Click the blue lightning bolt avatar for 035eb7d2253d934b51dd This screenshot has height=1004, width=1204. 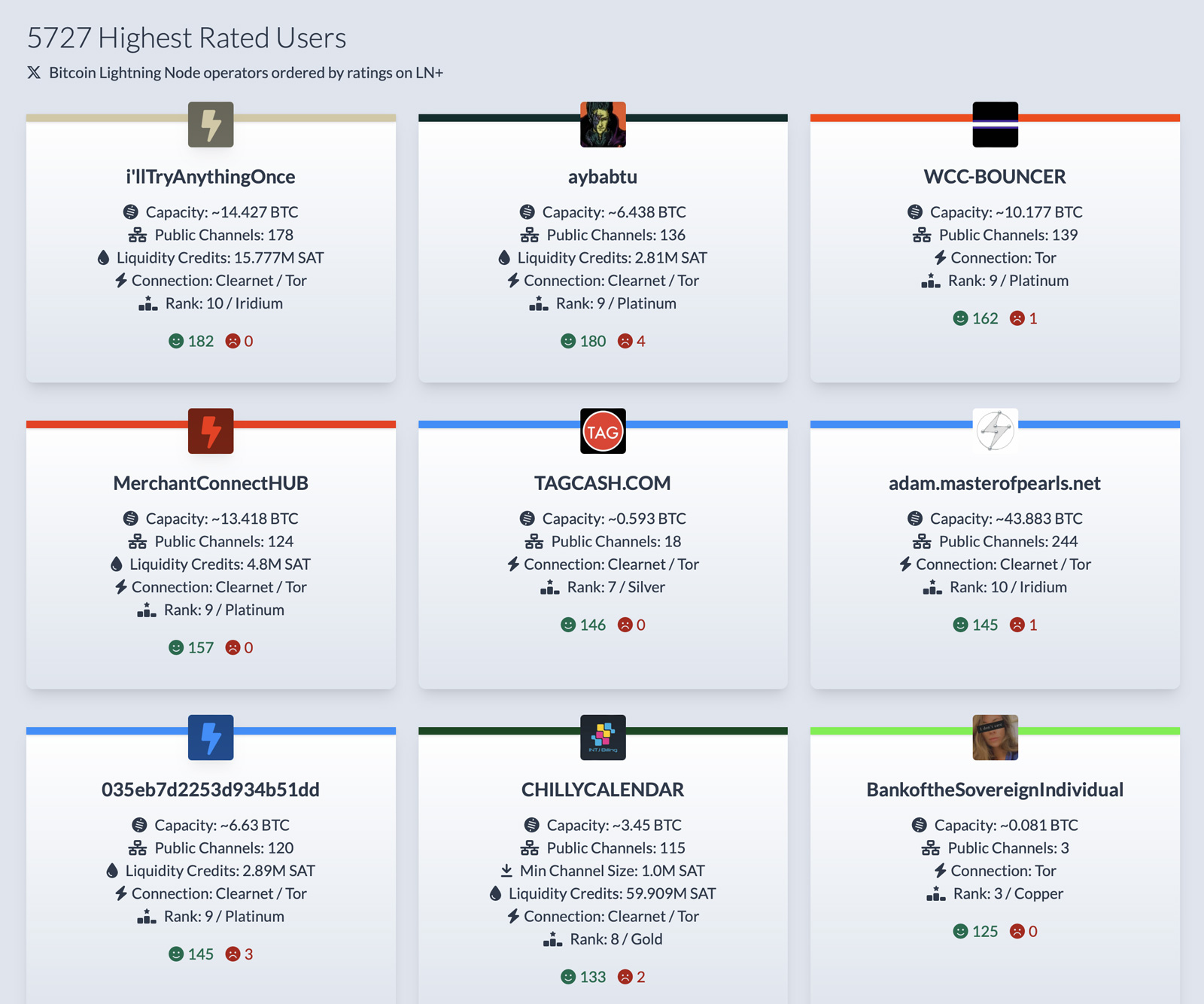pyautogui.click(x=211, y=738)
